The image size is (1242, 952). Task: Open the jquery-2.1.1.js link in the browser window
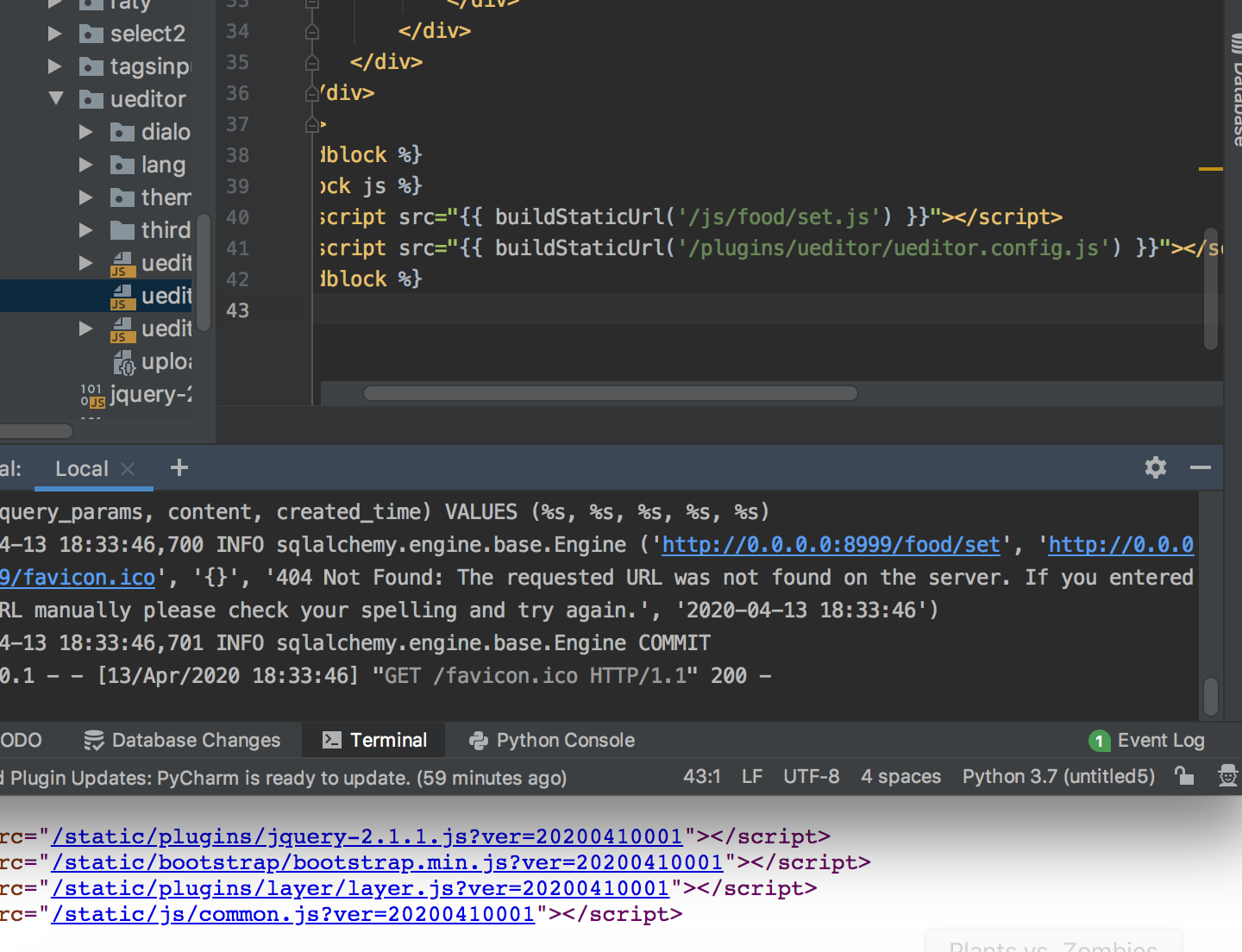coord(367,836)
